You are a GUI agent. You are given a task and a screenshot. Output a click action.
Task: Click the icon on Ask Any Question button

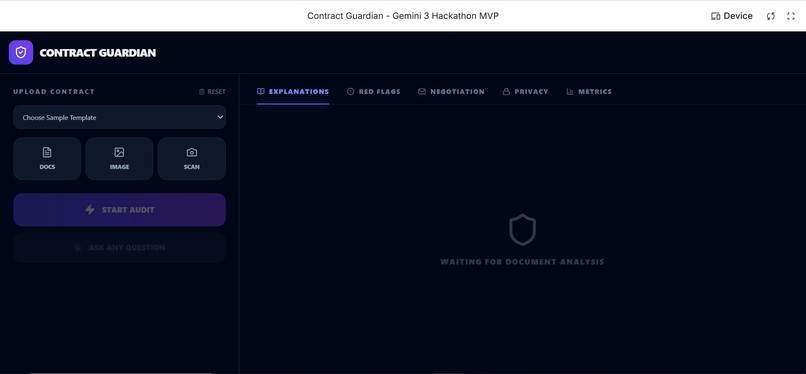[78, 248]
